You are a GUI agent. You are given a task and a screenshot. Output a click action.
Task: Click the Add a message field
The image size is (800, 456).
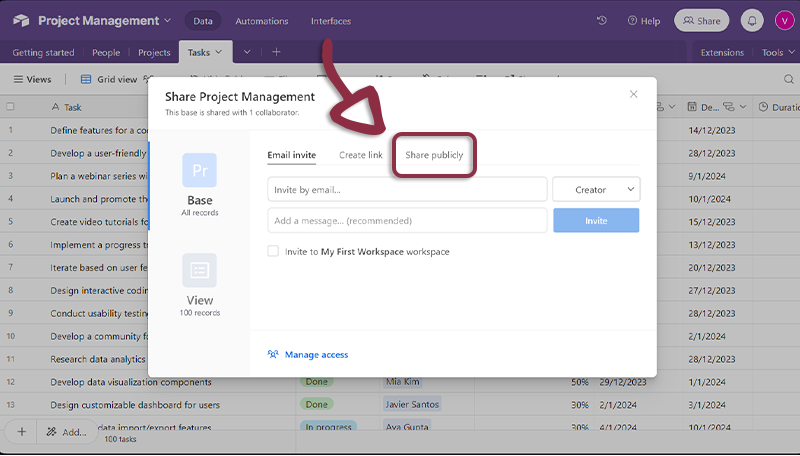tap(407, 220)
